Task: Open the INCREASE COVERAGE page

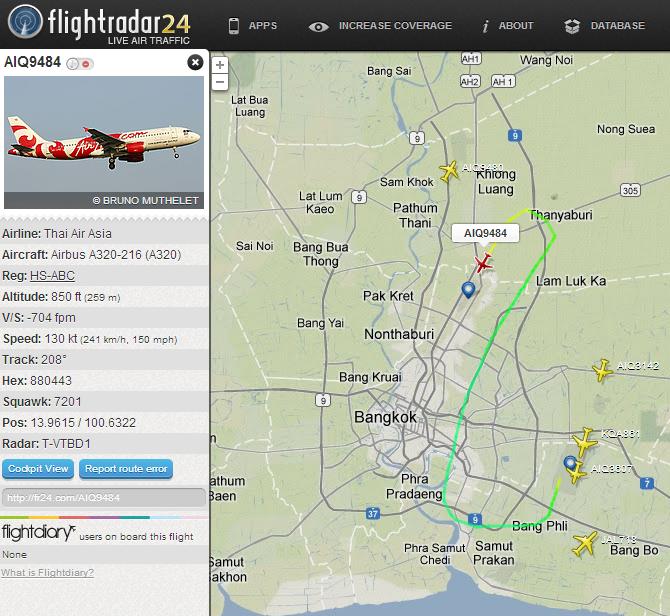Action: point(380,26)
